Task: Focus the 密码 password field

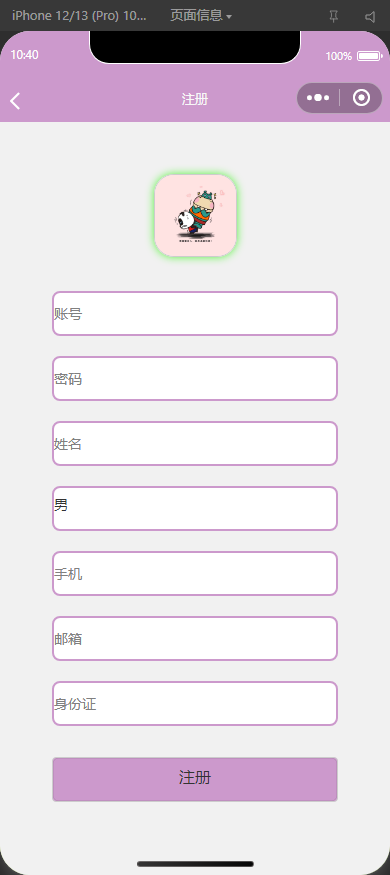Action: (x=195, y=378)
